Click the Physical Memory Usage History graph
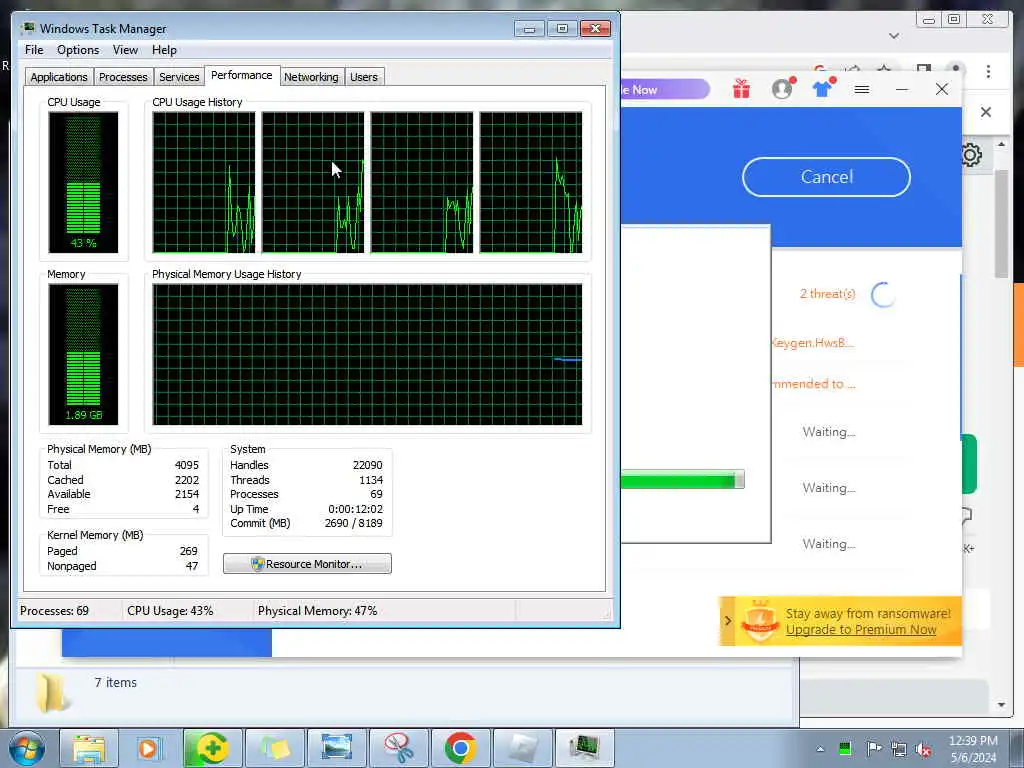The width and height of the screenshot is (1024, 768). coord(367,354)
